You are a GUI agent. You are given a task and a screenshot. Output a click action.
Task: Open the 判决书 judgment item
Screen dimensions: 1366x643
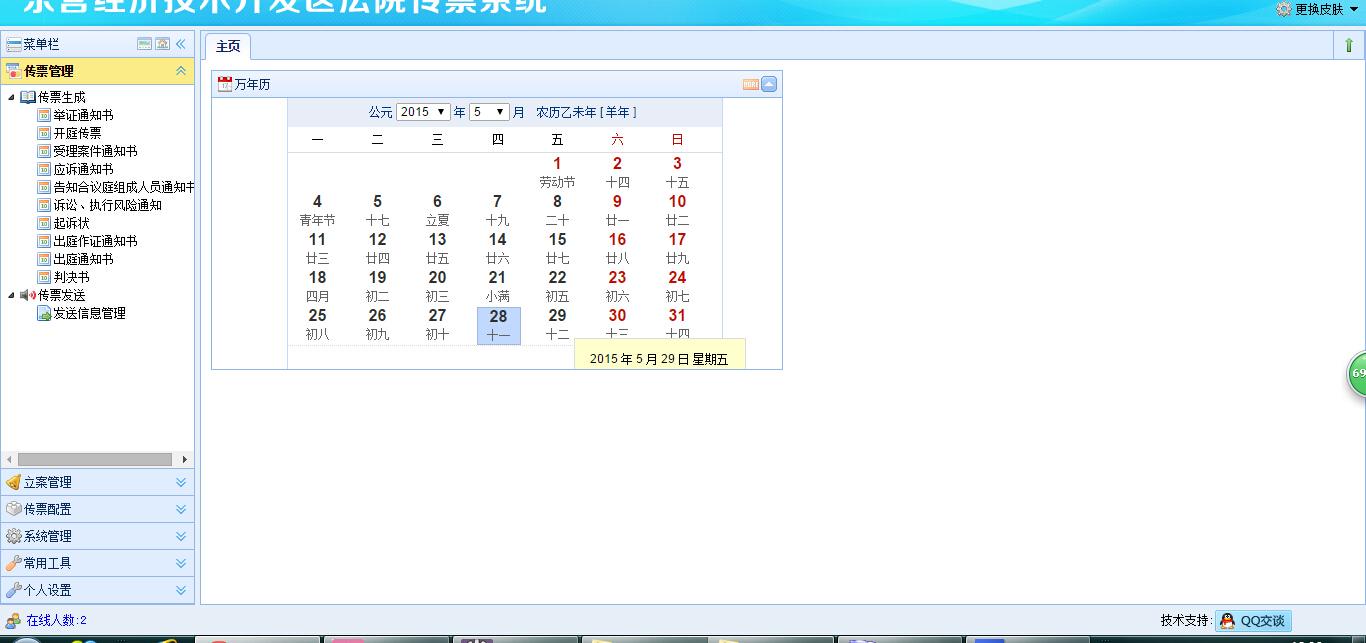click(x=71, y=277)
